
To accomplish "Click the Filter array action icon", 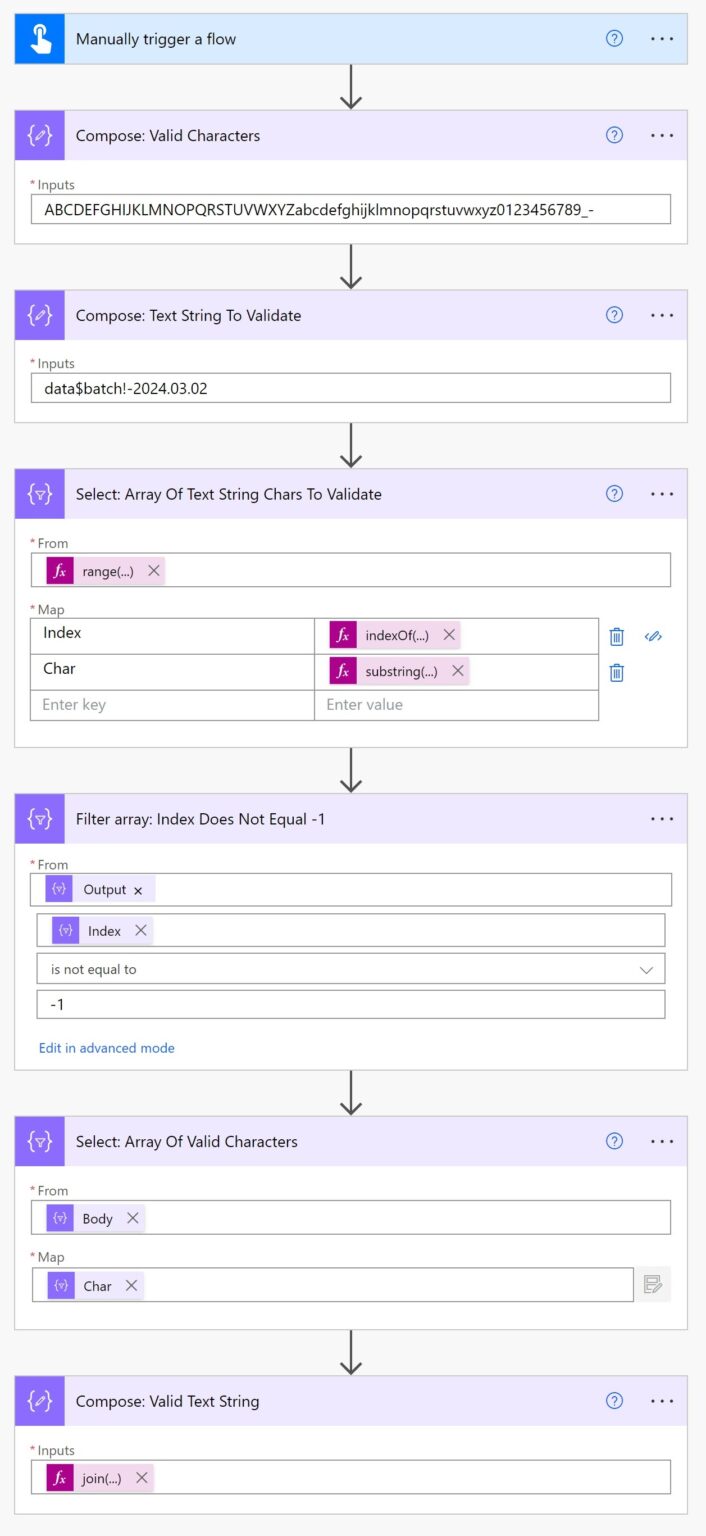I will click(x=38, y=818).
